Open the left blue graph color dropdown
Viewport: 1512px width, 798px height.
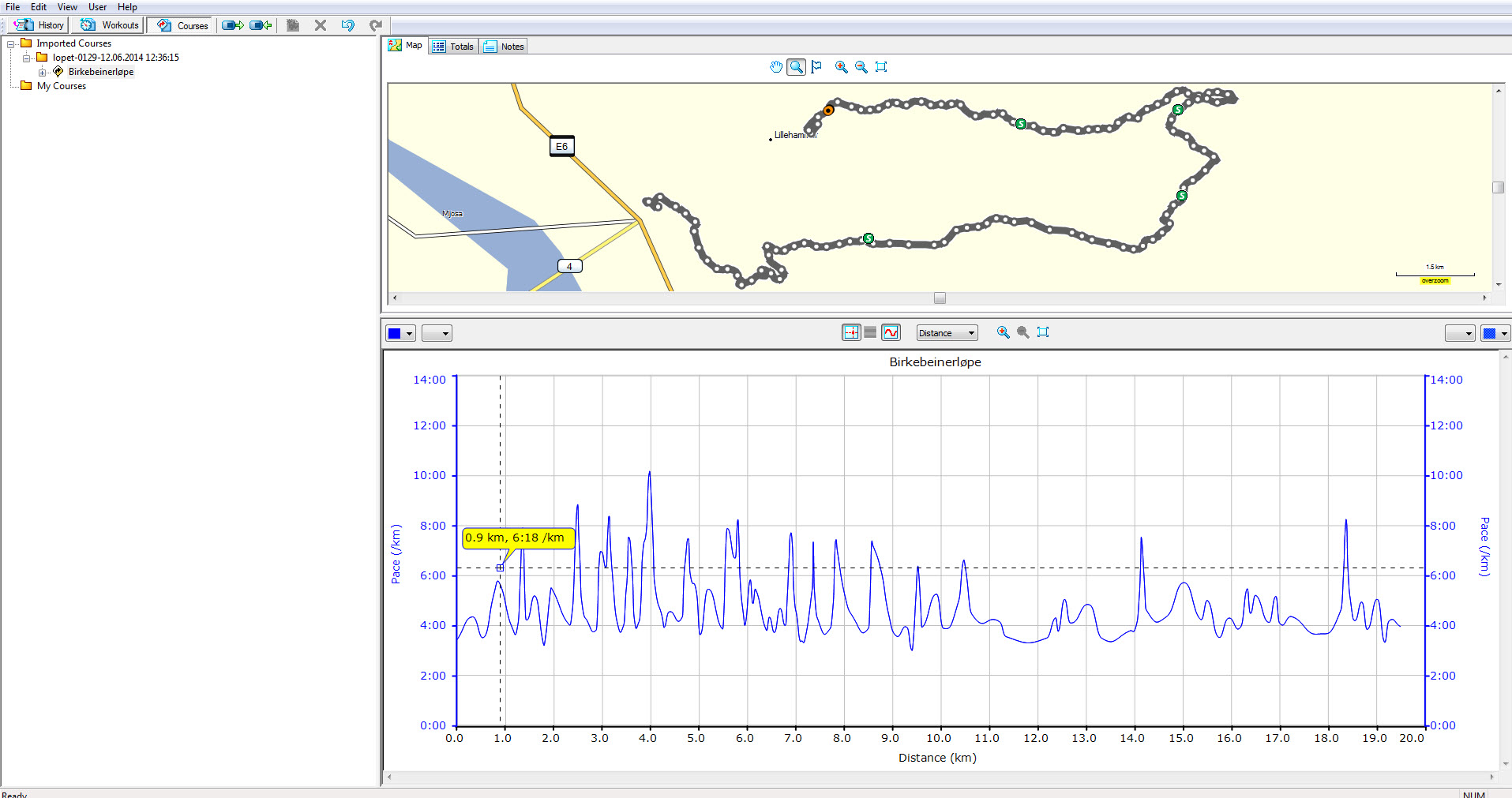click(x=400, y=333)
